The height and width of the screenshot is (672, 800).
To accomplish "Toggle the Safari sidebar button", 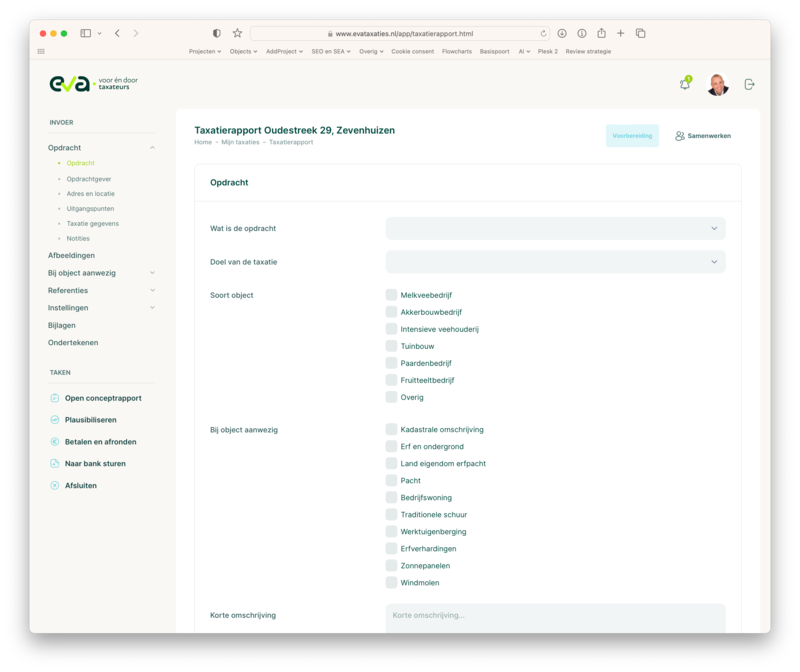I will (86, 33).
